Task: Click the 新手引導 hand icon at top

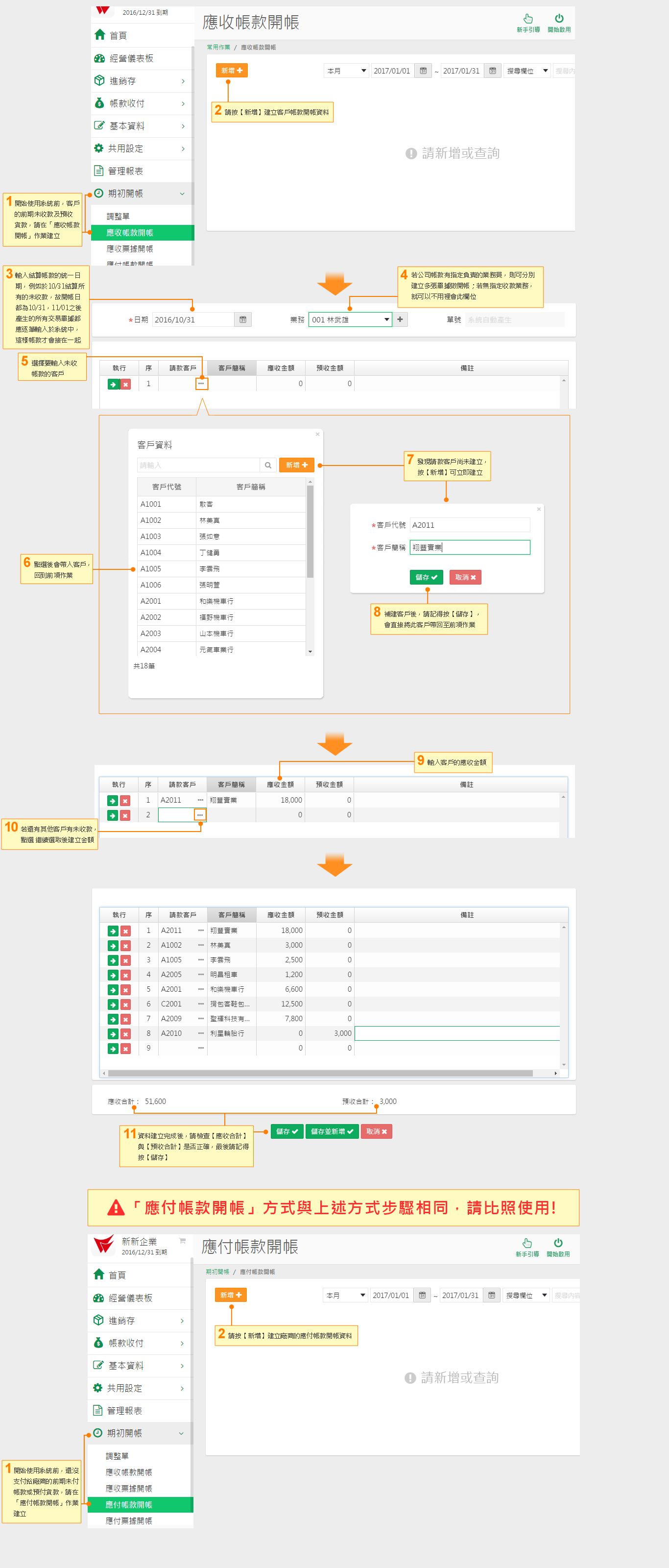Action: [527, 19]
